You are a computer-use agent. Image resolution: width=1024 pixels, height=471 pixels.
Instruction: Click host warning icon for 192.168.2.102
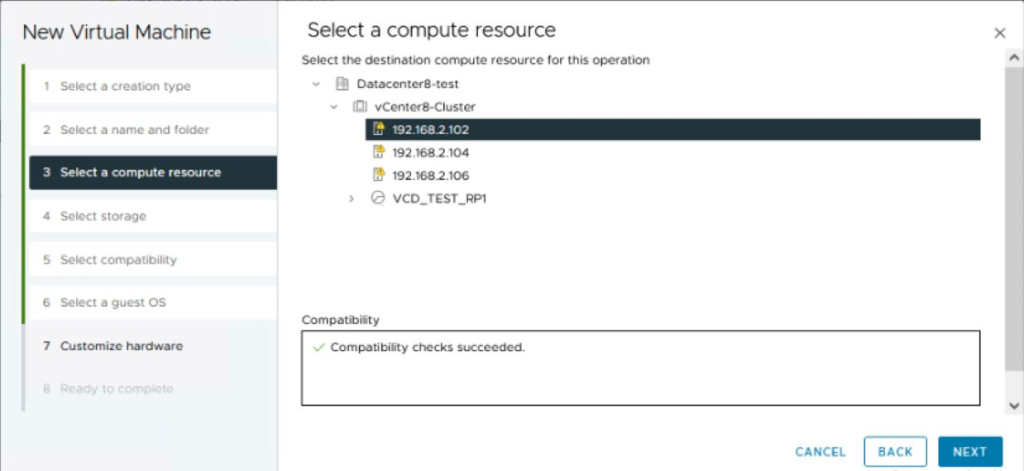pyautogui.click(x=379, y=129)
